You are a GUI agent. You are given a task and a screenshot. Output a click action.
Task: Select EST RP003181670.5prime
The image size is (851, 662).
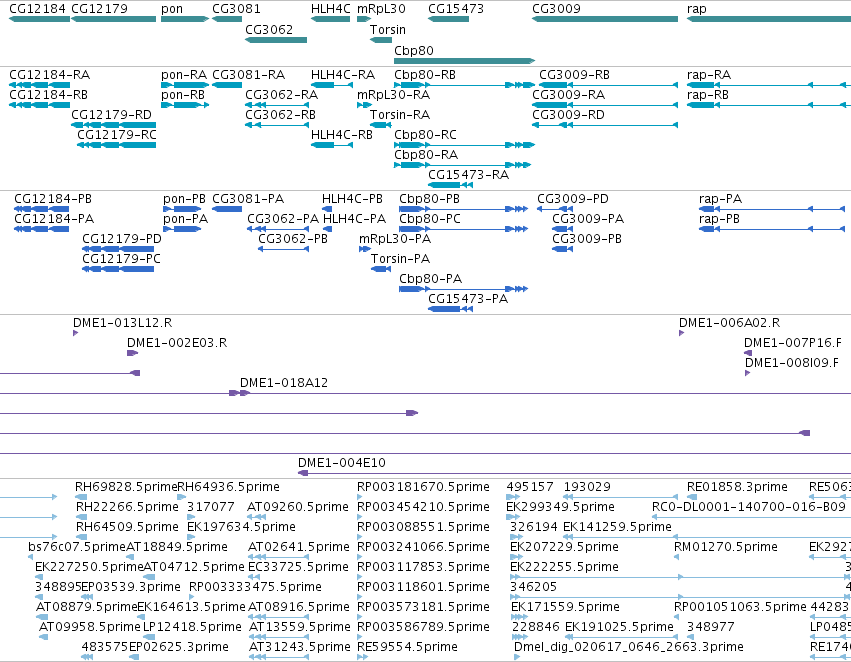click(359, 497)
